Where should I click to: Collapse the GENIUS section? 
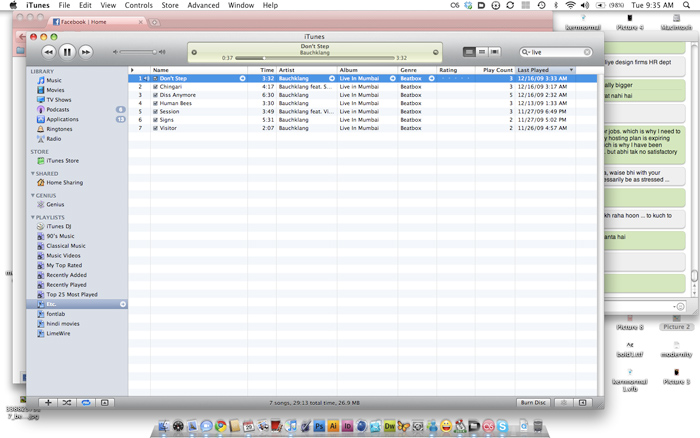[33, 196]
